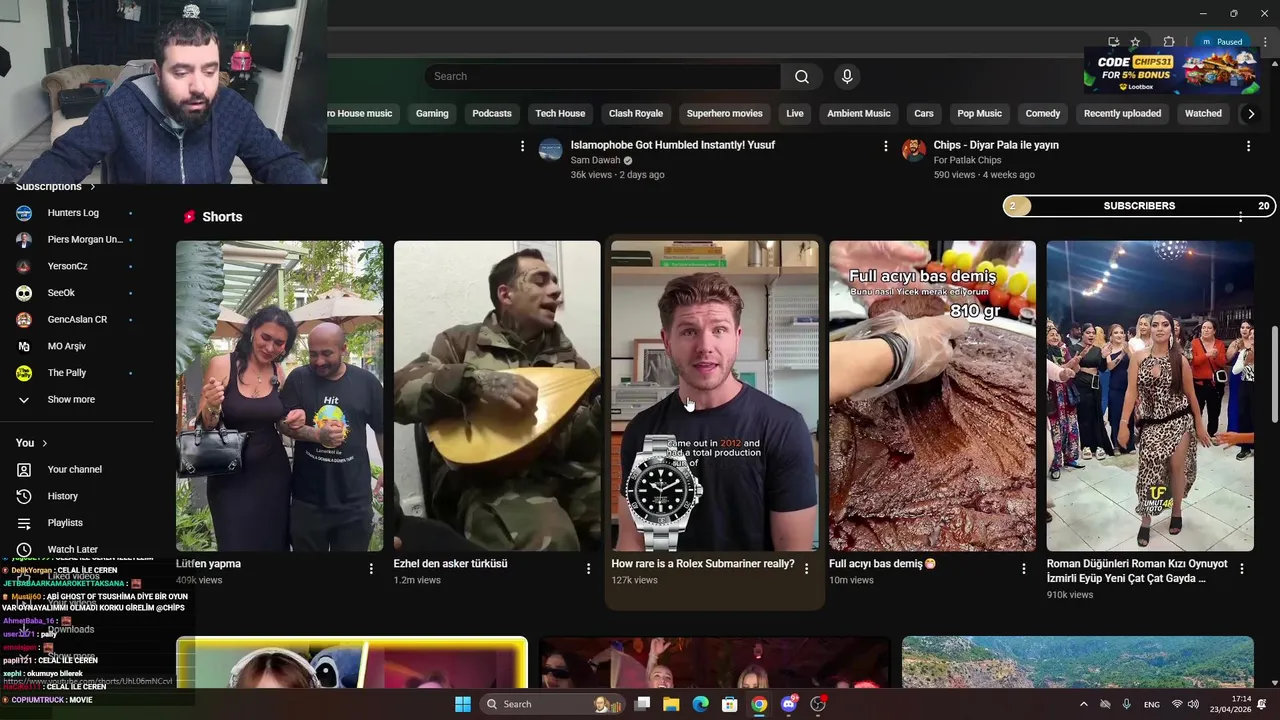Filter by the Gaming chip
1280x720 pixels.
(x=432, y=114)
